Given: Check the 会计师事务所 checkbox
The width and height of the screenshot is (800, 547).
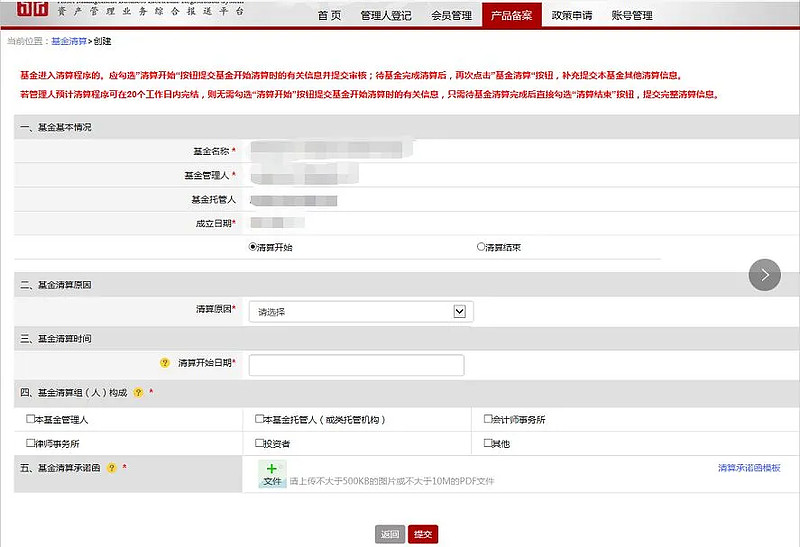Looking at the screenshot, I should (488, 419).
